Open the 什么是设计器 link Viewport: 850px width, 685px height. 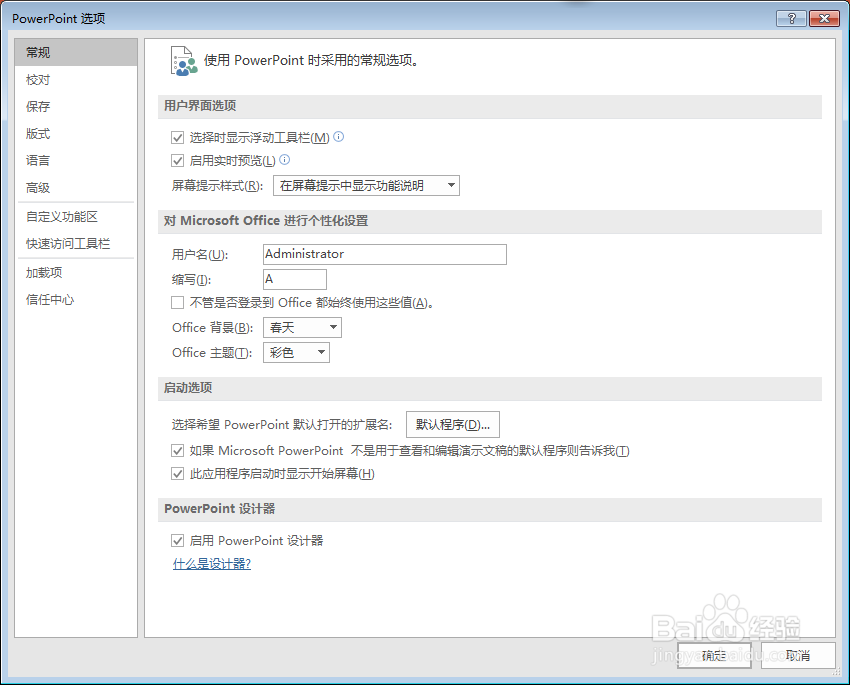(x=212, y=564)
